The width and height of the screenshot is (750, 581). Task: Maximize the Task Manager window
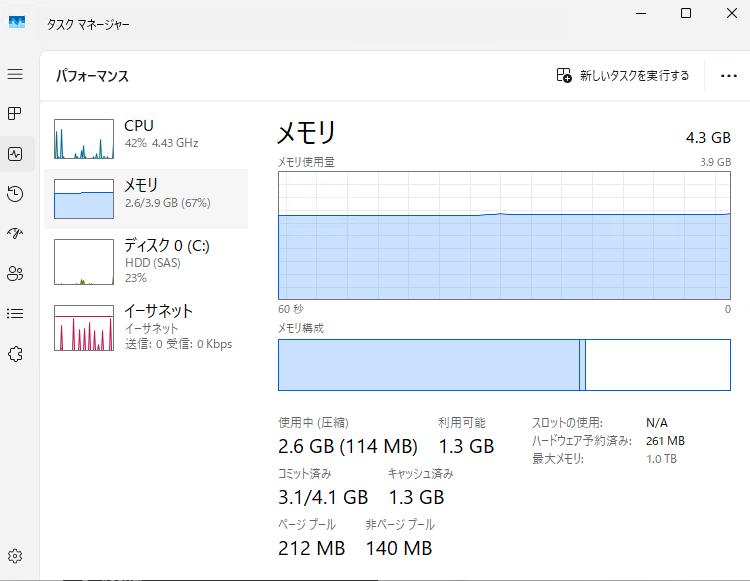[x=686, y=13]
